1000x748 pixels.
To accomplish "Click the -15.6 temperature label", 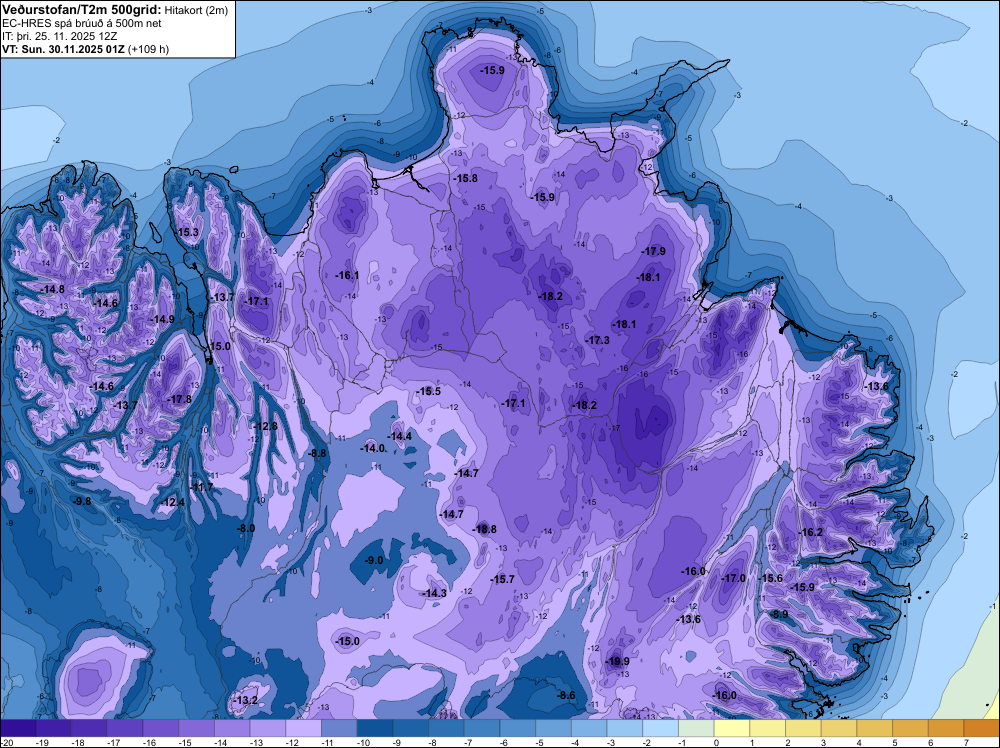I will (770, 578).
